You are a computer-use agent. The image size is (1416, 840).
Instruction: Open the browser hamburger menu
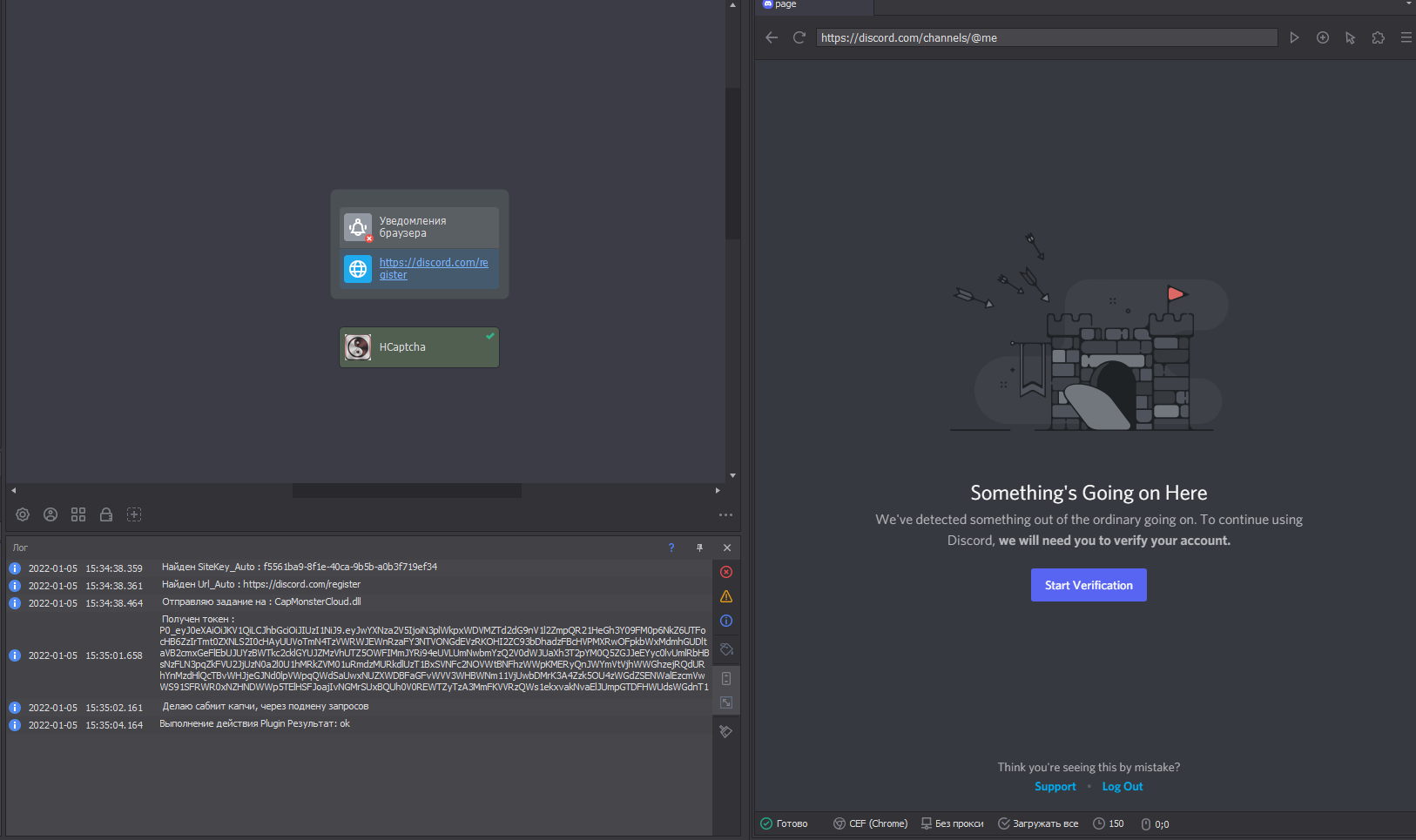(x=1406, y=37)
